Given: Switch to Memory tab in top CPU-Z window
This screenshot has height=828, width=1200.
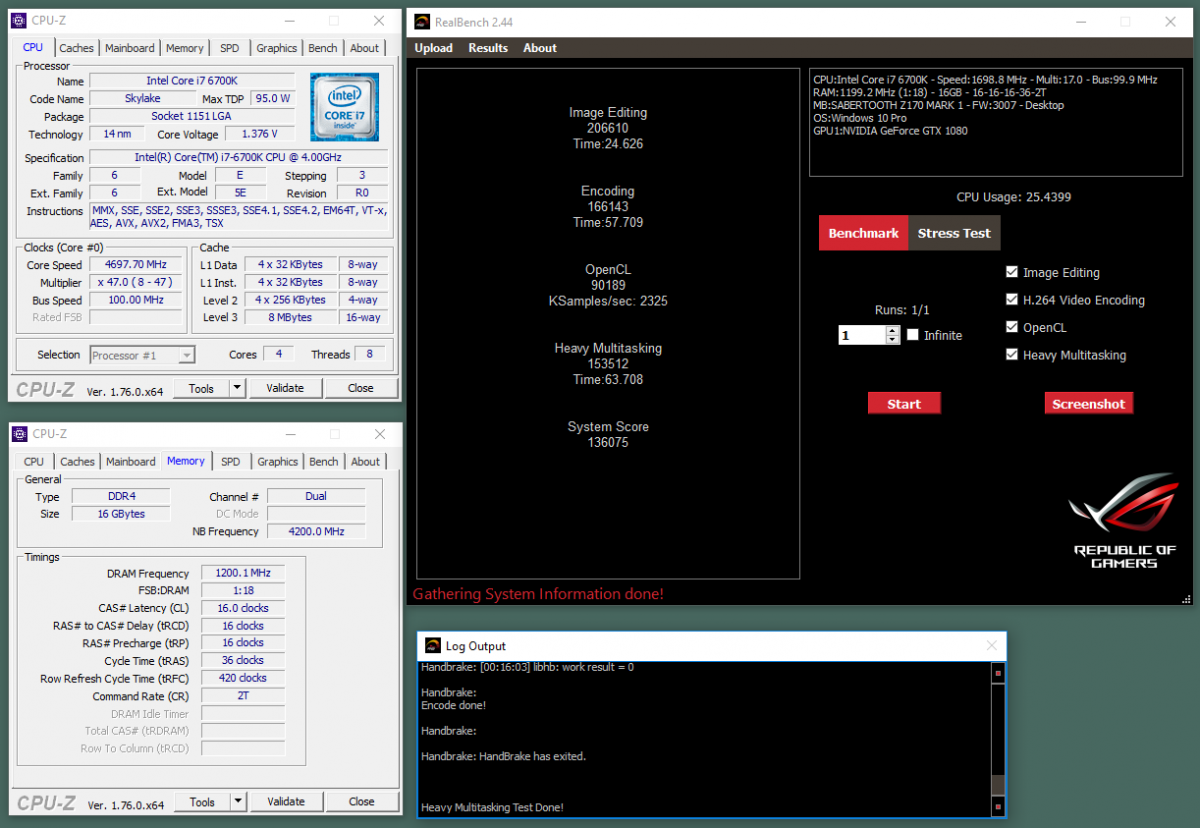Looking at the screenshot, I should tap(185, 48).
